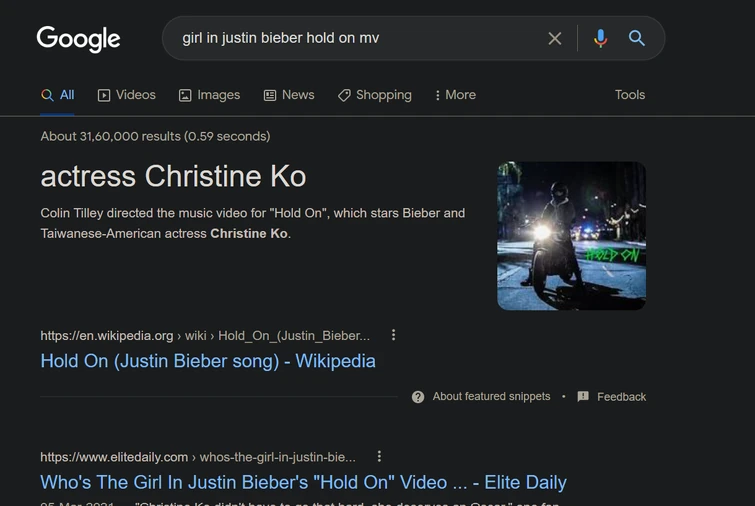The image size is (755, 506).
Task: Click the feedback flag icon
Action: coord(583,396)
